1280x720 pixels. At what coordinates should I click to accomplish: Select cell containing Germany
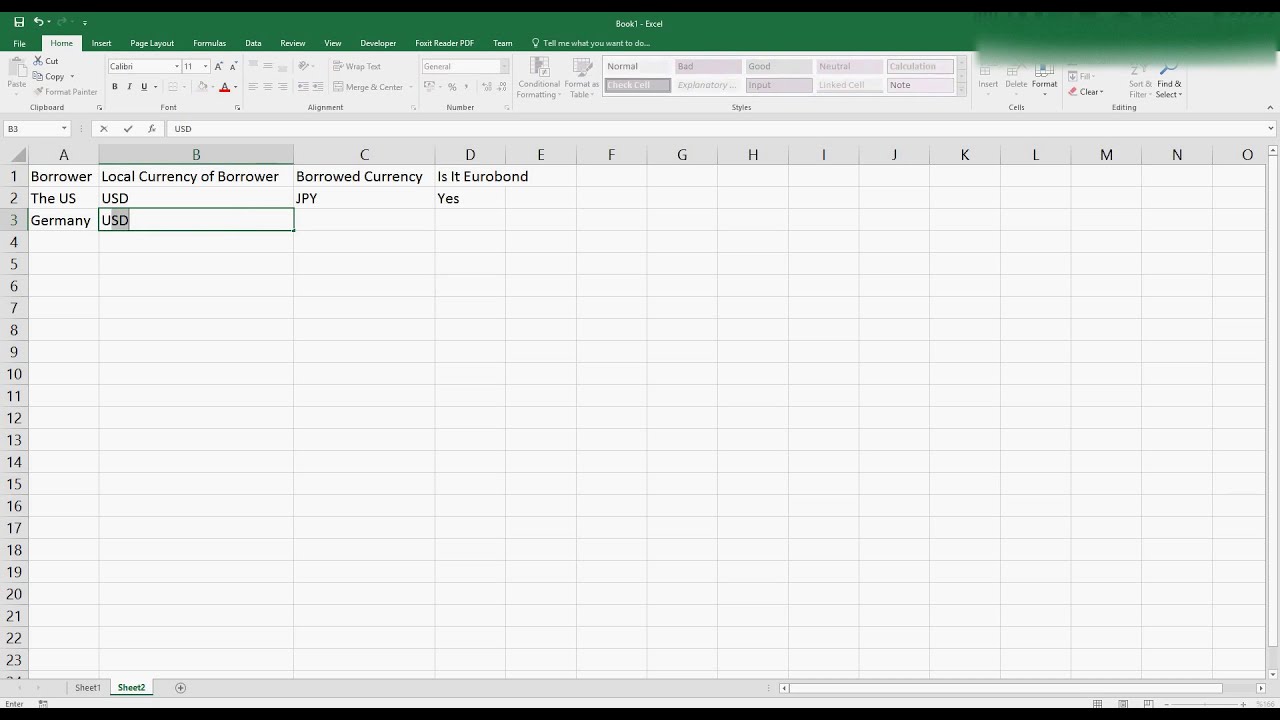[x=63, y=220]
